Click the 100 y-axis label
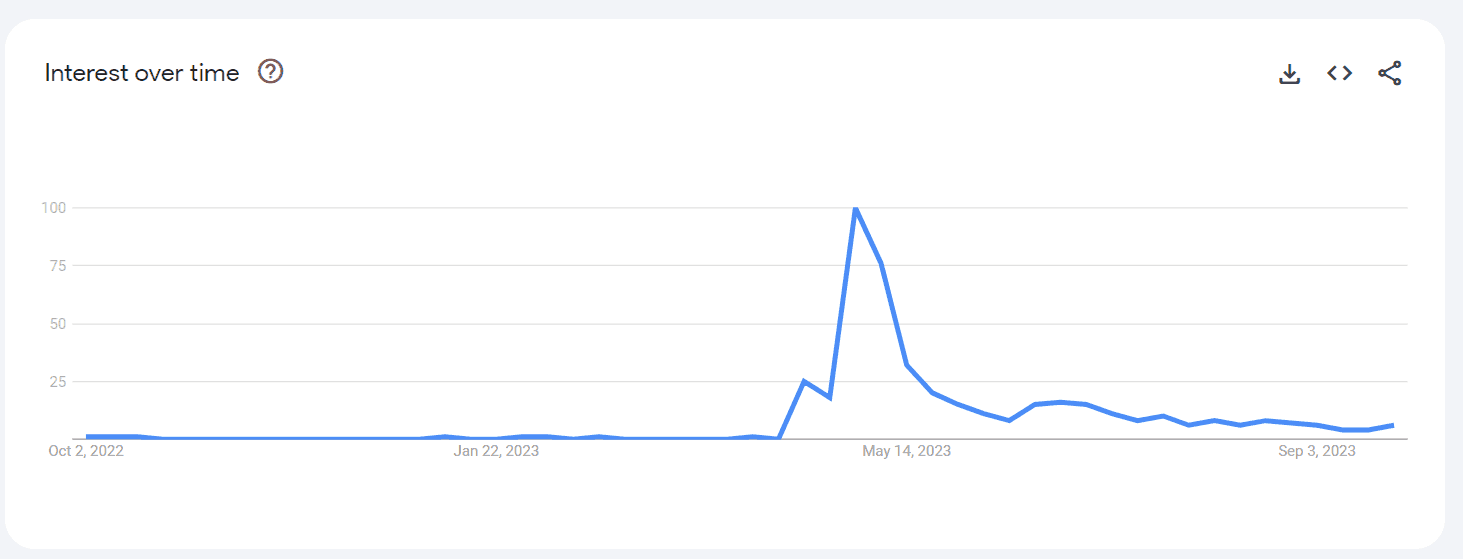 (x=53, y=208)
